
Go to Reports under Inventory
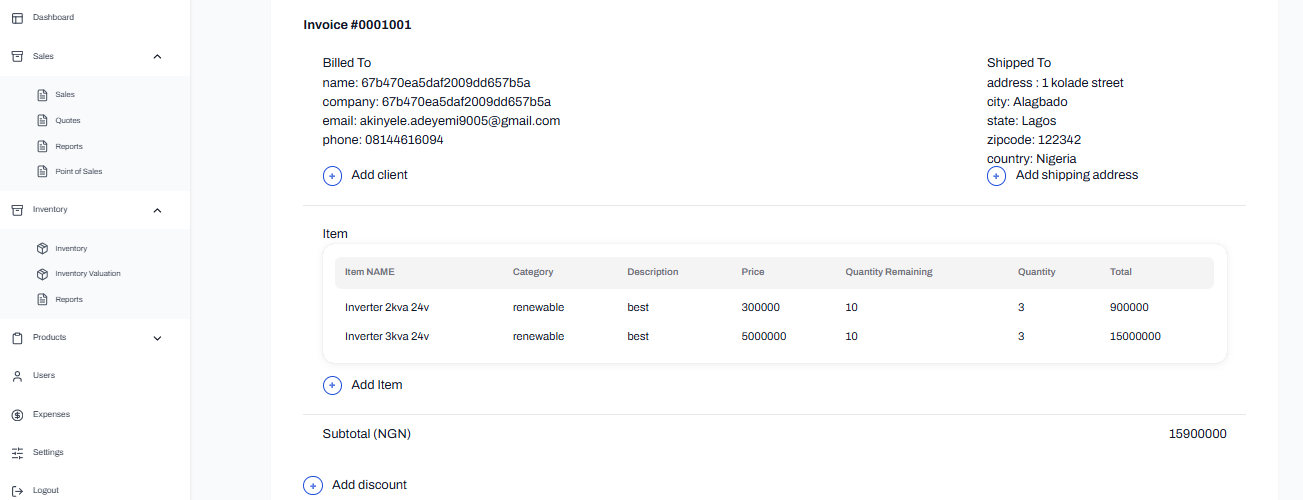(68, 300)
